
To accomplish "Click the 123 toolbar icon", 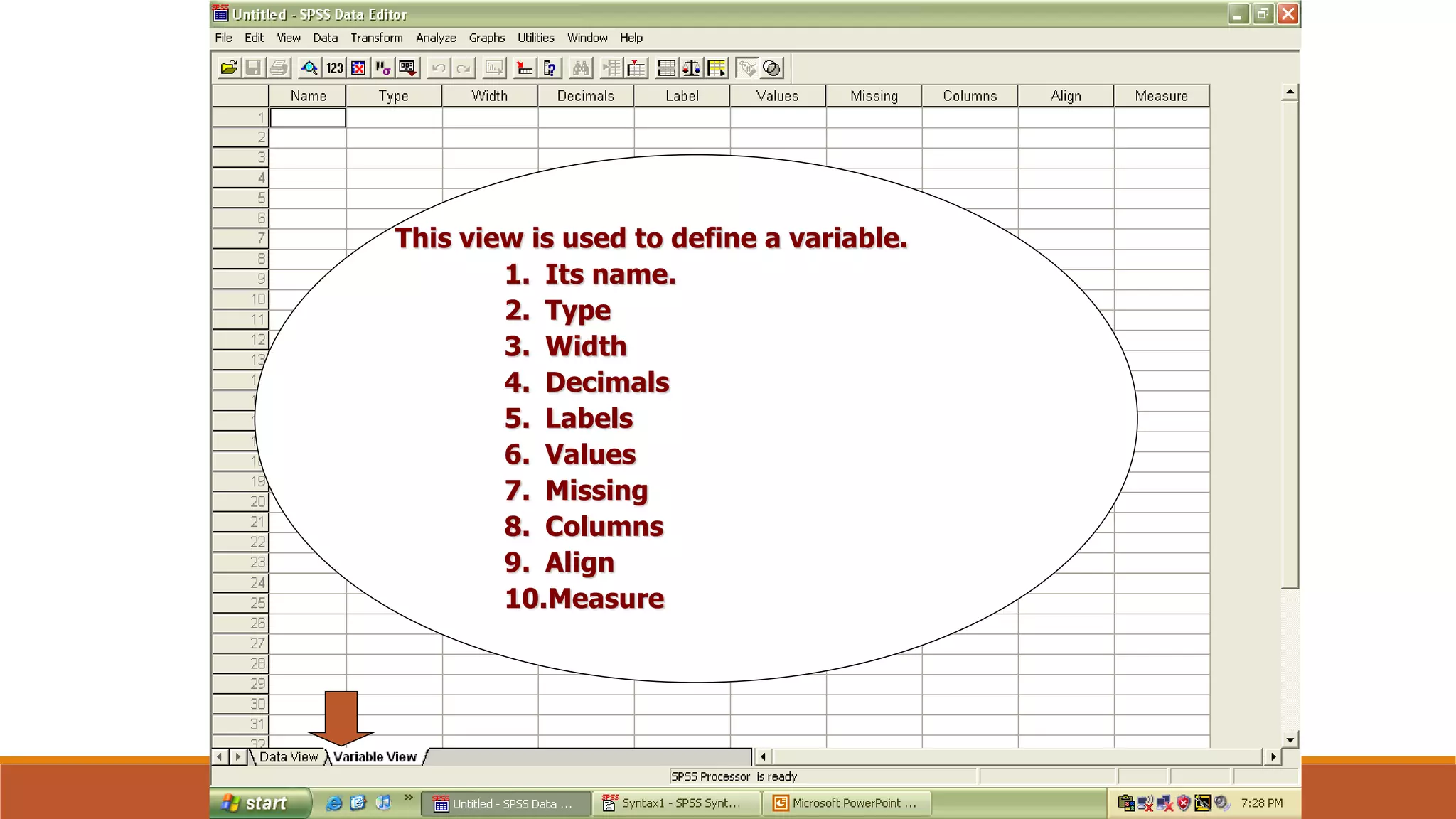I will tap(334, 68).
